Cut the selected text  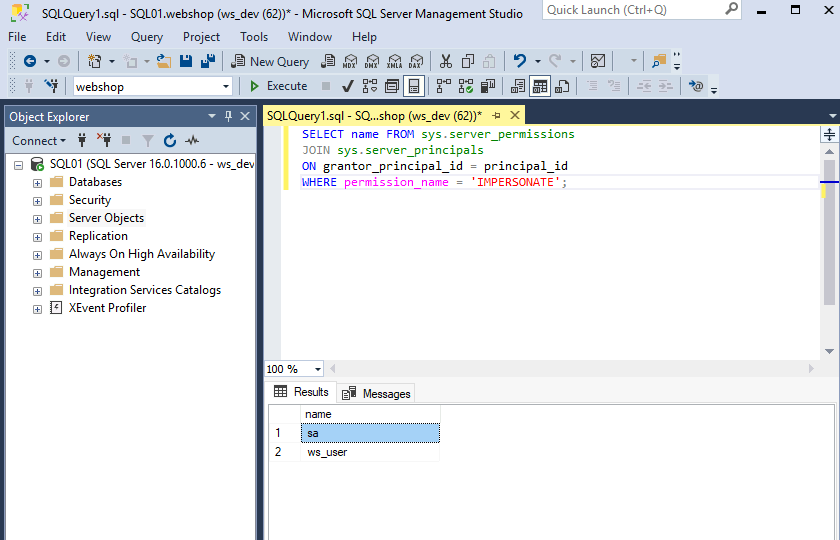click(446, 62)
